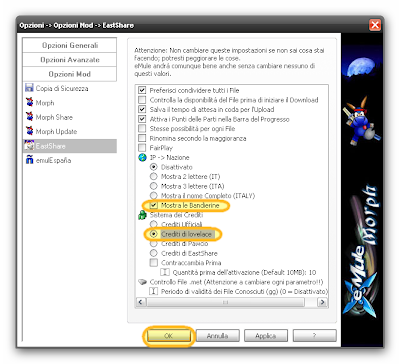400x364 pixels.
Task: Open the Morph Share page
Action: pos(70,117)
